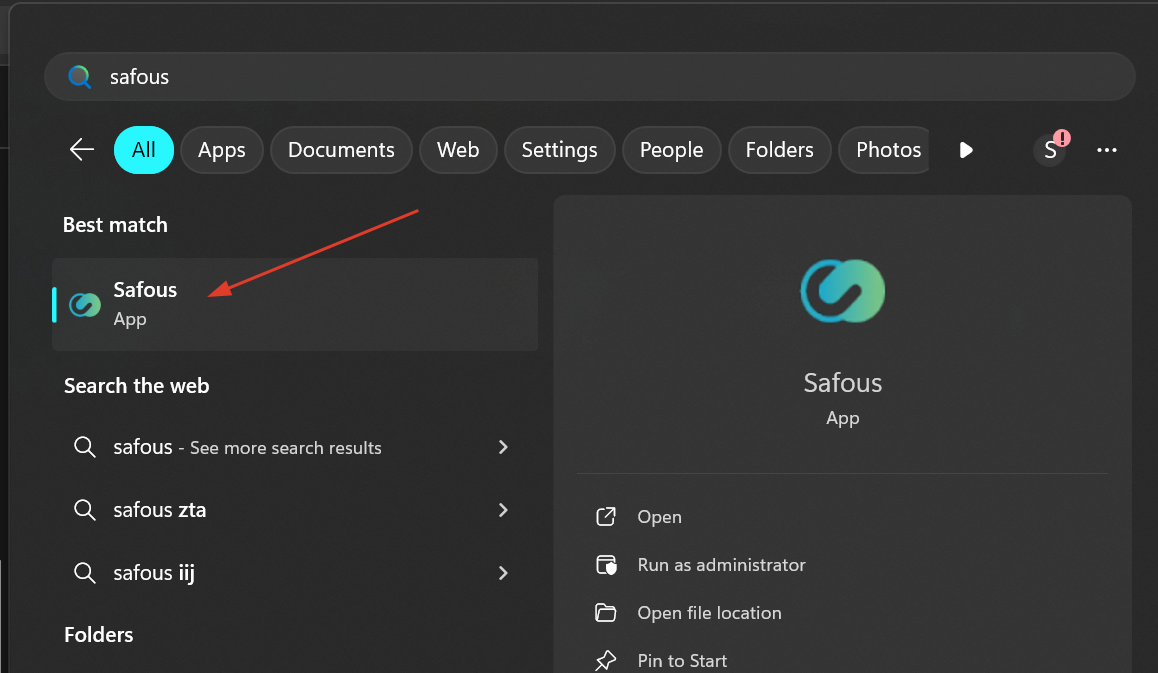This screenshot has height=673, width=1158.
Task: Open the three-dot more options menu
Action: (x=1106, y=150)
